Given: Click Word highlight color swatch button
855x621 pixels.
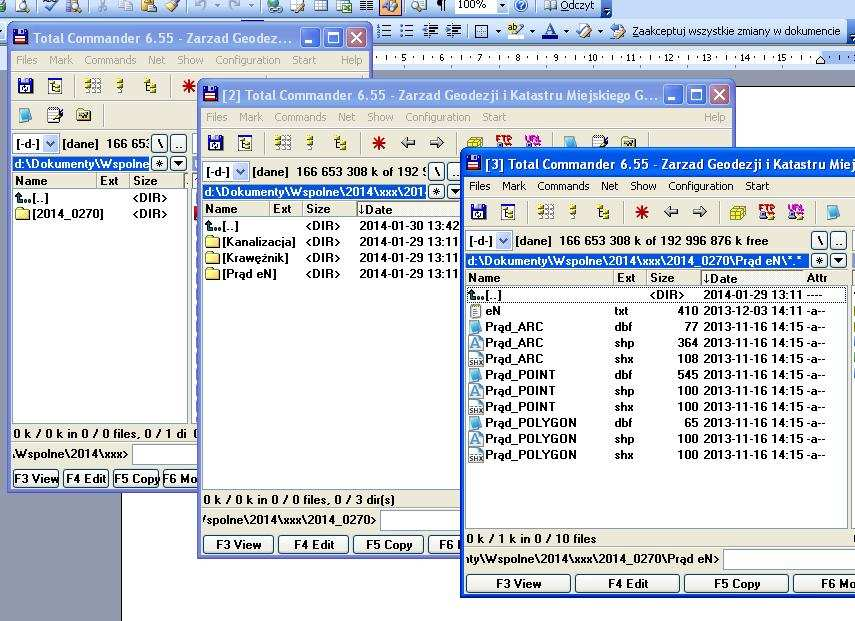Looking at the screenshot, I should coord(516,31).
